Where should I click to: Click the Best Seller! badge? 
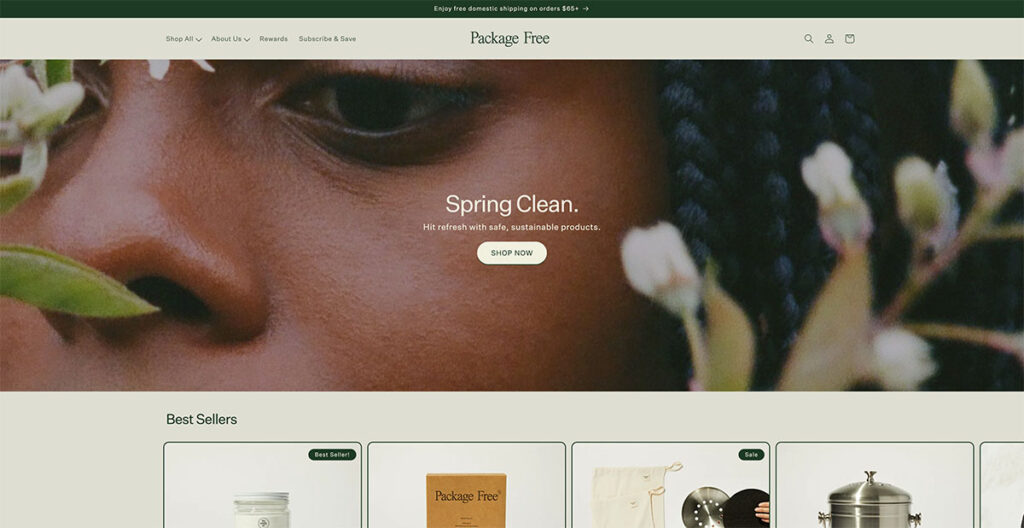pyautogui.click(x=332, y=454)
